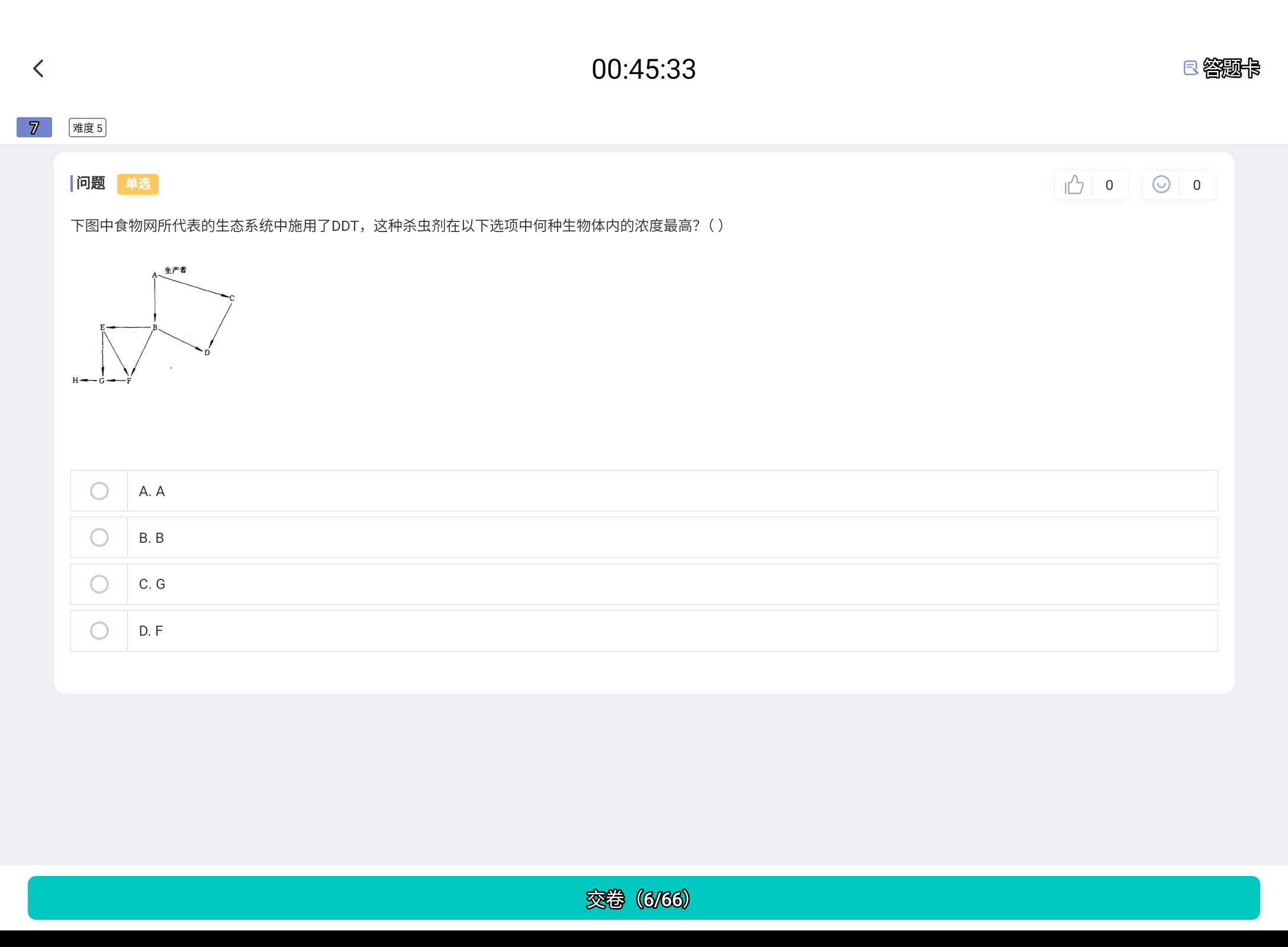Click the timer 00:45:33
Screen dimensions: 1288x947
point(644,69)
